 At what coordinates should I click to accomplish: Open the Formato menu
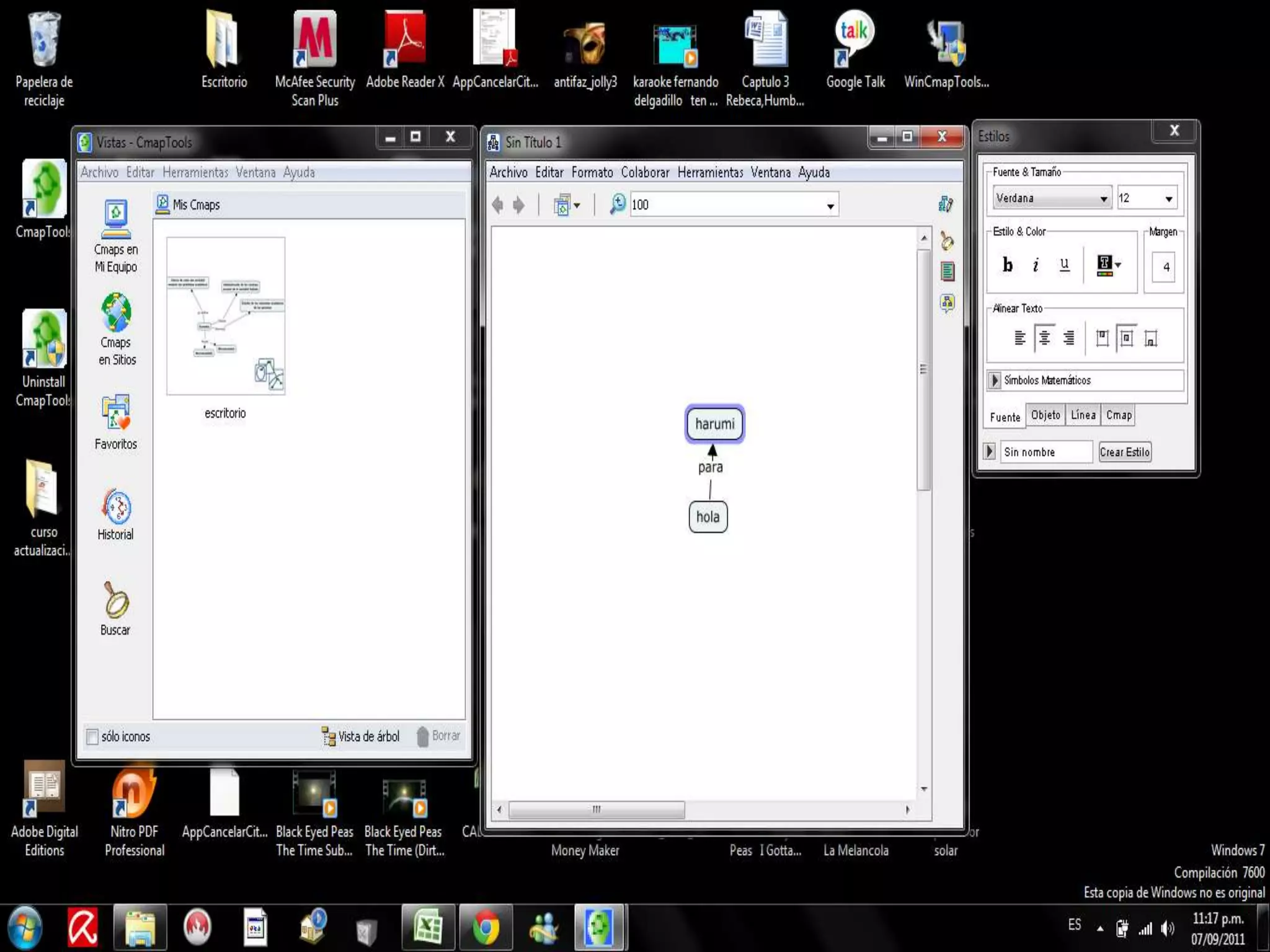tap(592, 172)
